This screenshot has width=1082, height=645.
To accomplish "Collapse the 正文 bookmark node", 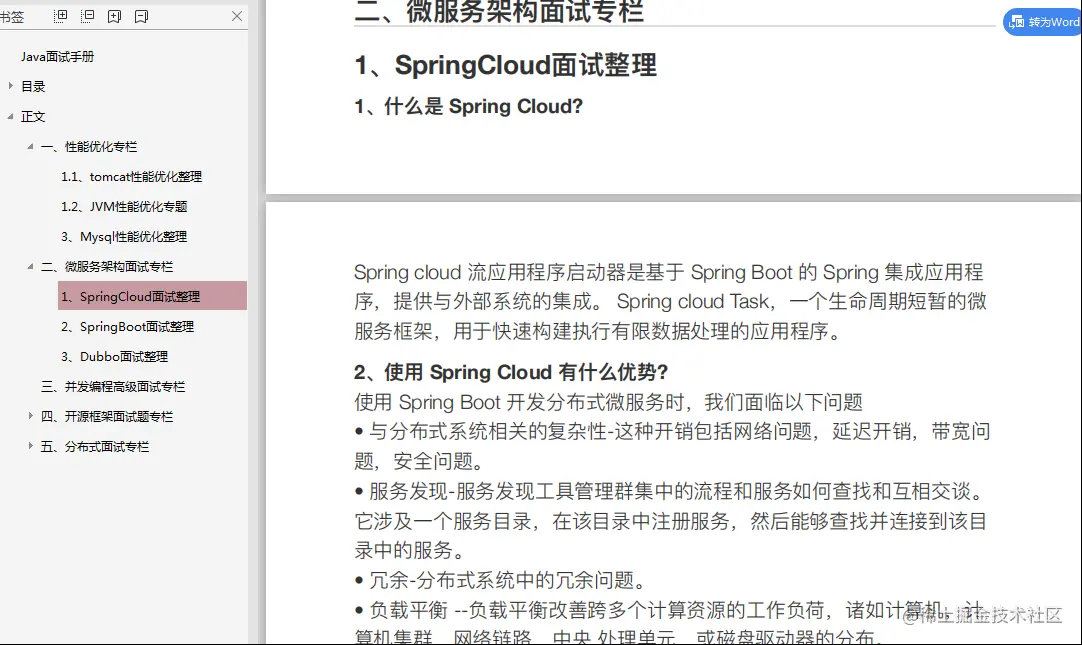I will [x=10, y=117].
